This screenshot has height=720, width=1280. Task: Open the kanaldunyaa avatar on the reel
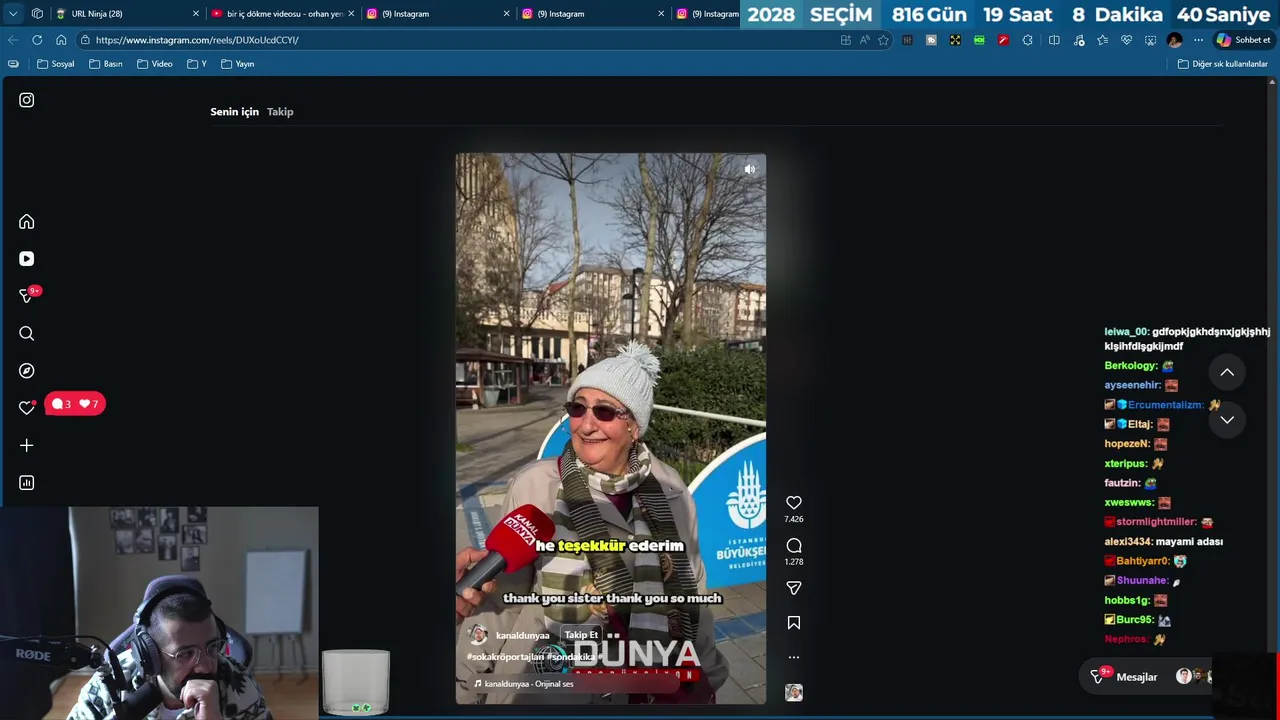pos(479,635)
